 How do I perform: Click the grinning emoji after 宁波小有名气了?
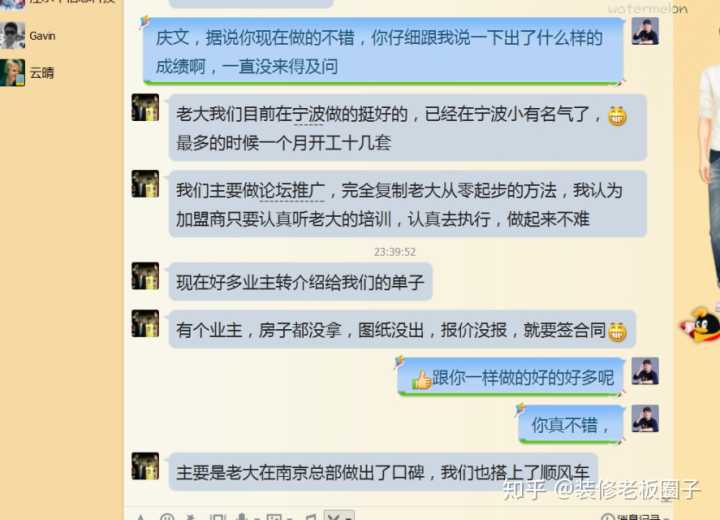tap(617, 116)
